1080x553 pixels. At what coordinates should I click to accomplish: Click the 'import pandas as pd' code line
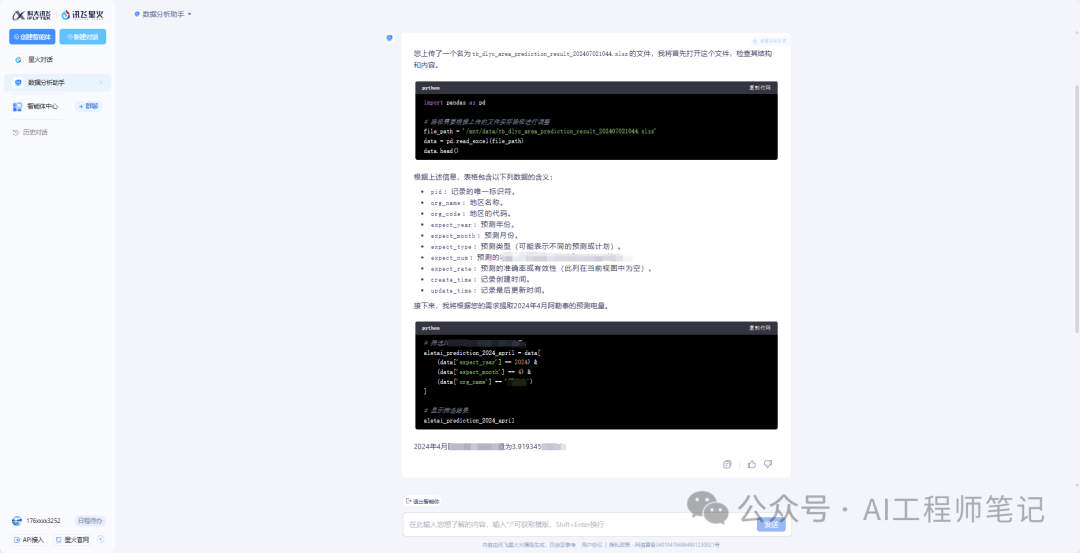(x=455, y=102)
